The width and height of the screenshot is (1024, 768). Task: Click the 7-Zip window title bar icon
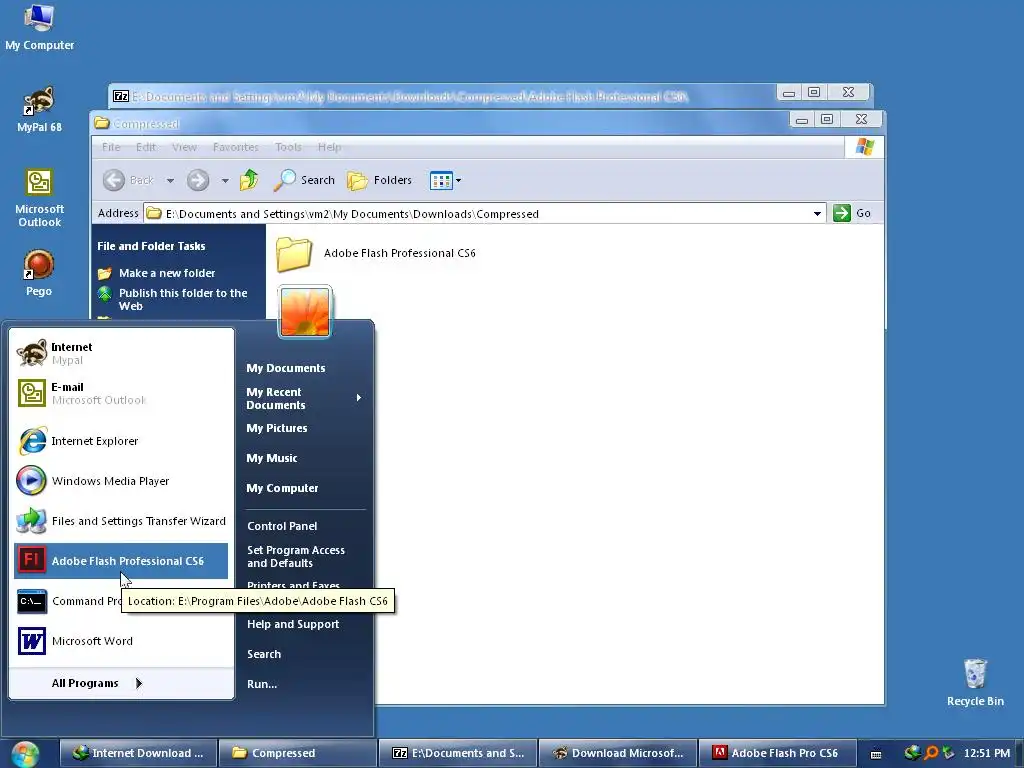121,96
